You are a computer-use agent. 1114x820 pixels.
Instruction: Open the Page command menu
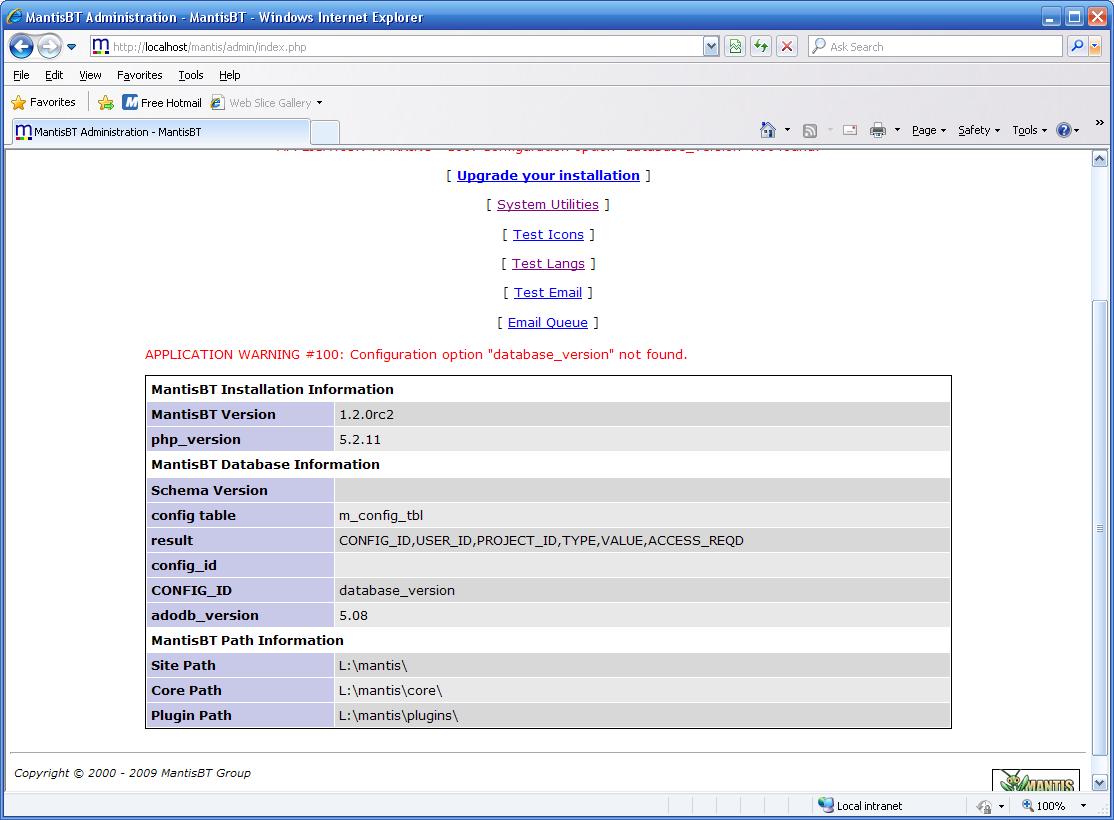[x=929, y=130]
